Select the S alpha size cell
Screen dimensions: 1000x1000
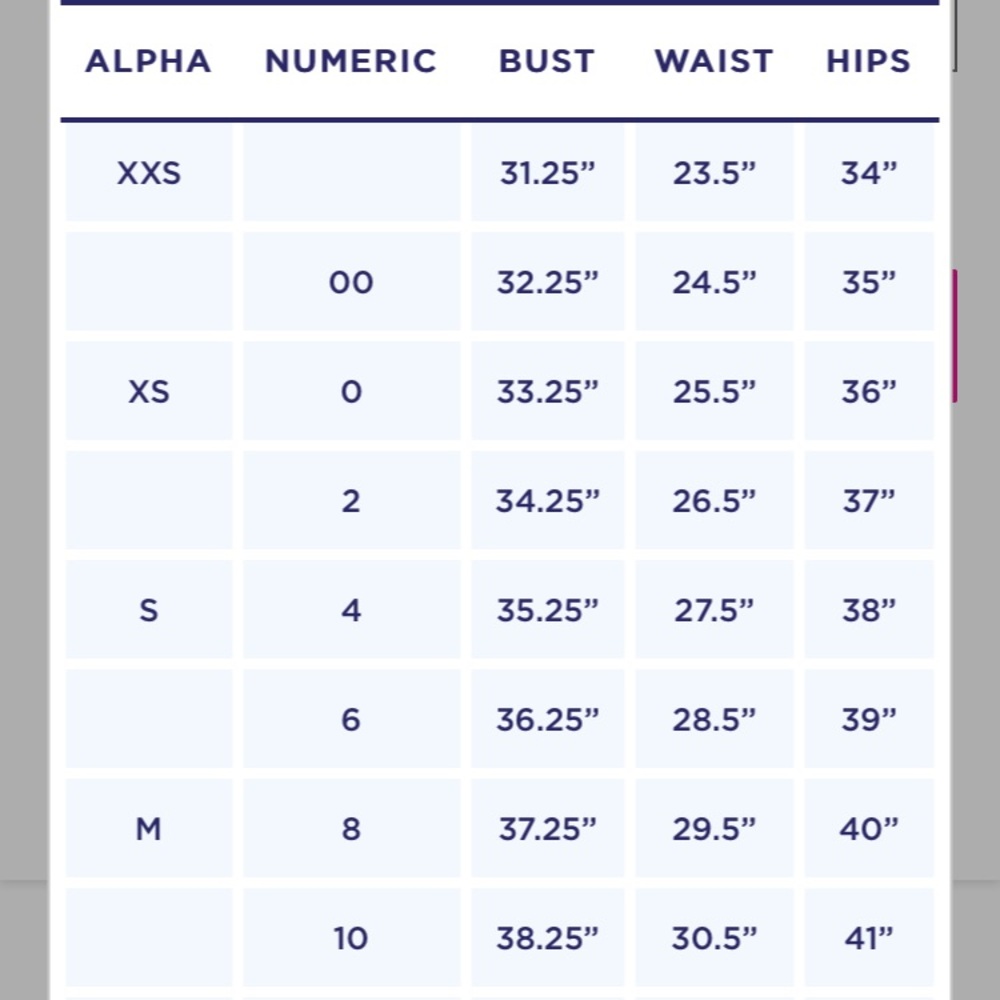[x=149, y=610]
